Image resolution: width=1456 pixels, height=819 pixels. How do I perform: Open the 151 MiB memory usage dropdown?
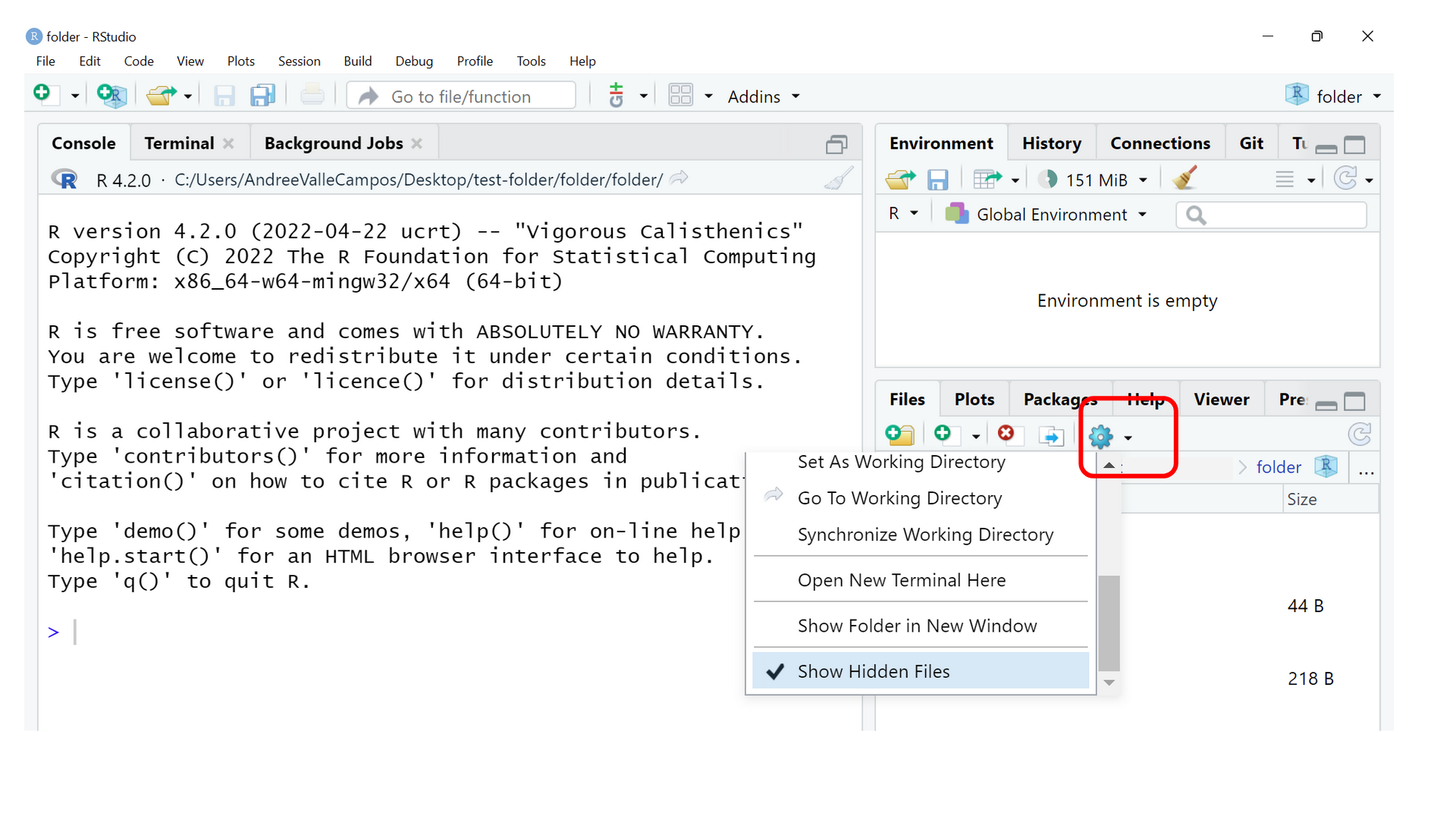click(x=1093, y=180)
